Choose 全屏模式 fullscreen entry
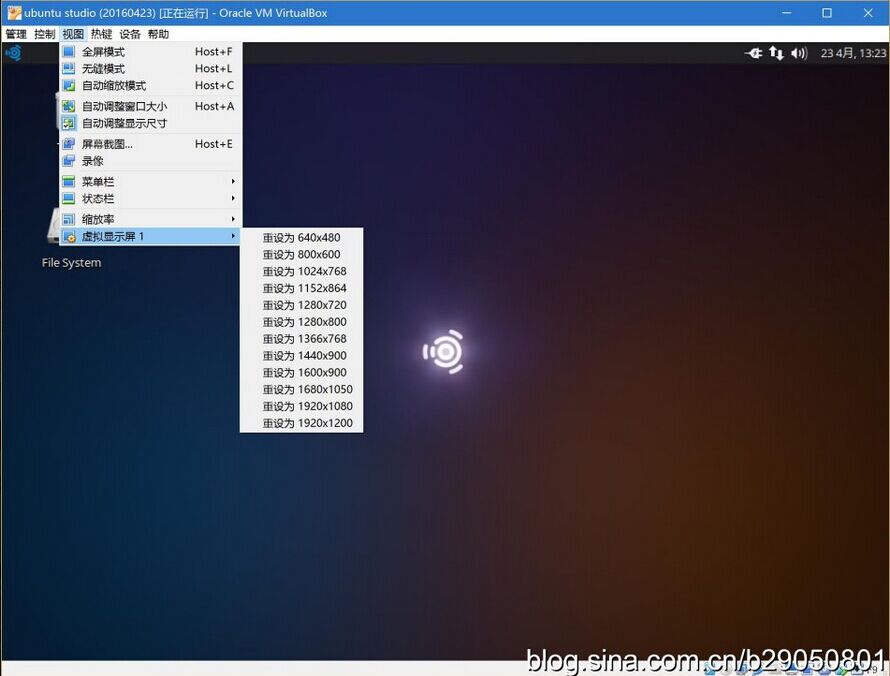This screenshot has width=890, height=676. (x=151, y=52)
